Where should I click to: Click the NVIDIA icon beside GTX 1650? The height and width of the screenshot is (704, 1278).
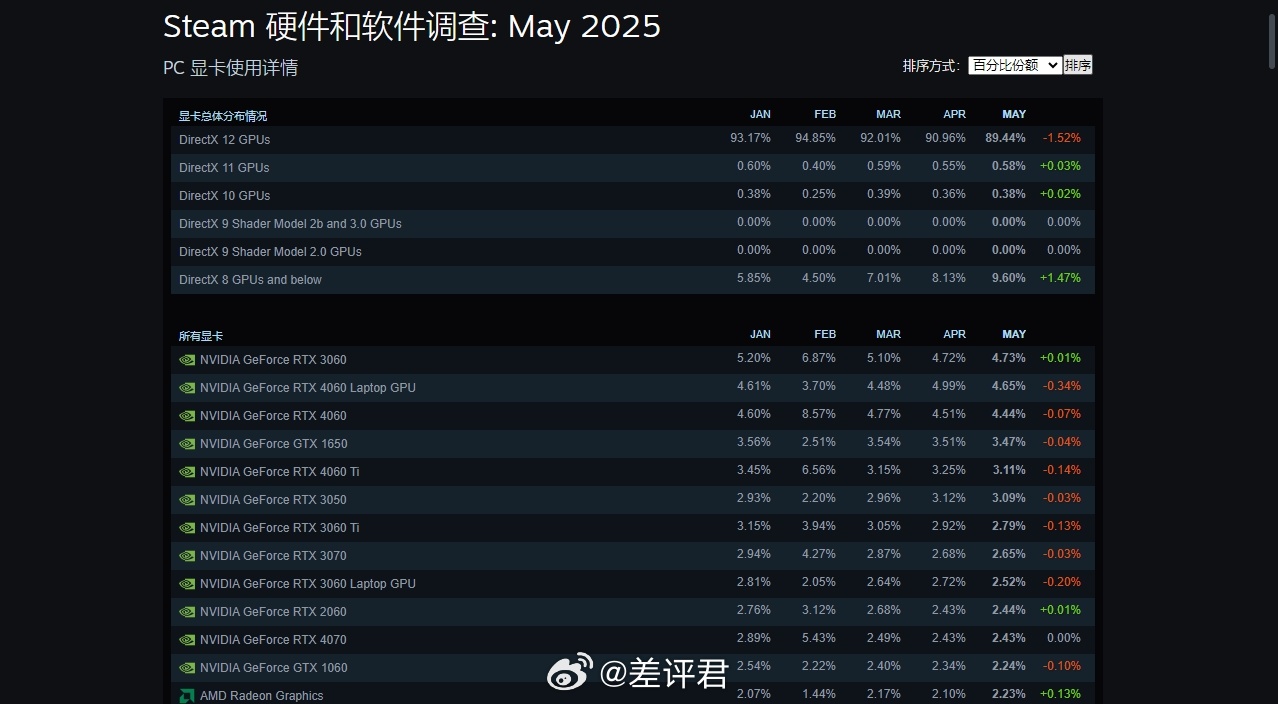click(x=187, y=444)
